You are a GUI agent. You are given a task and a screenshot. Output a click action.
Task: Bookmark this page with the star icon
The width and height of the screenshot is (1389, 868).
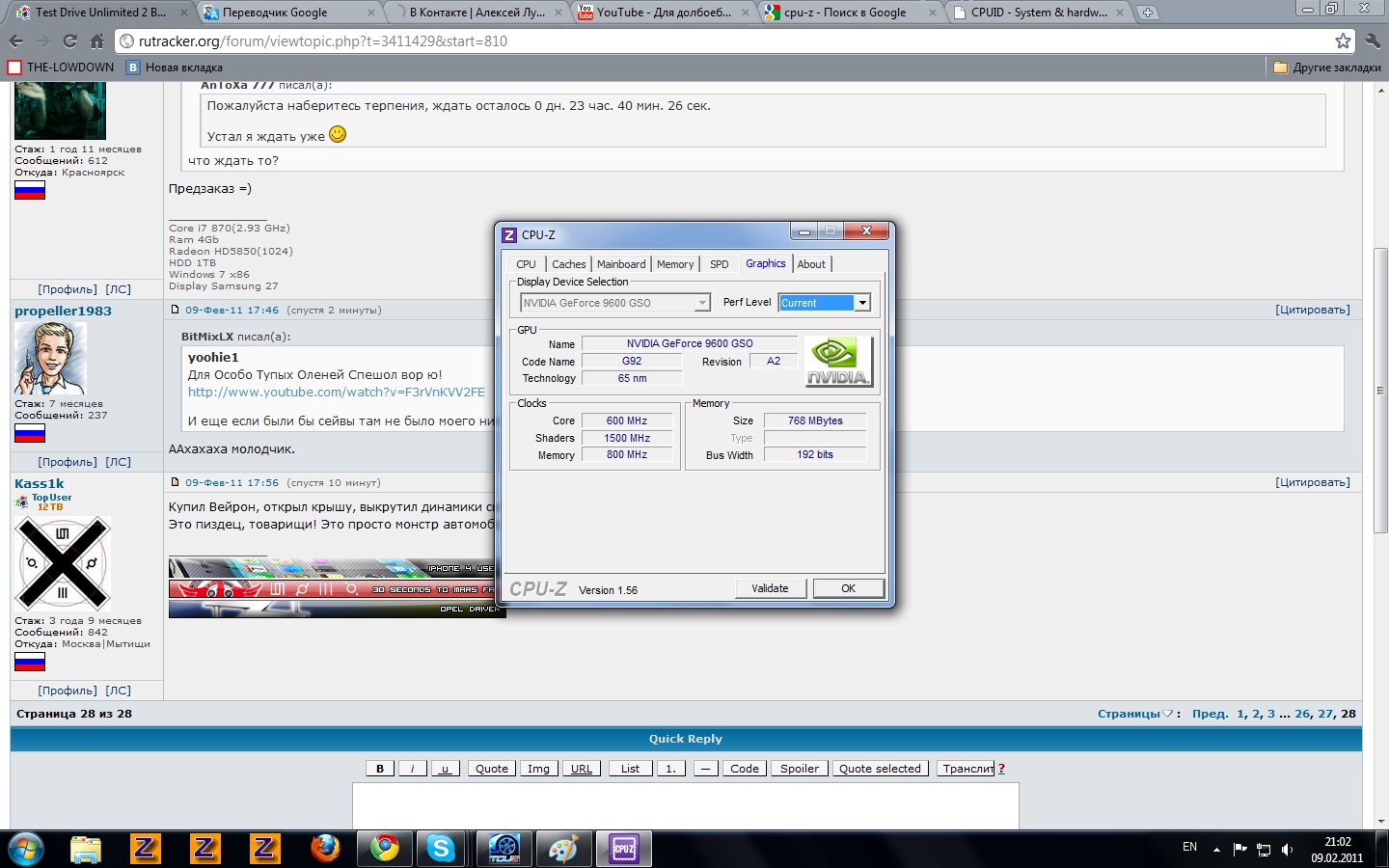tap(1343, 41)
